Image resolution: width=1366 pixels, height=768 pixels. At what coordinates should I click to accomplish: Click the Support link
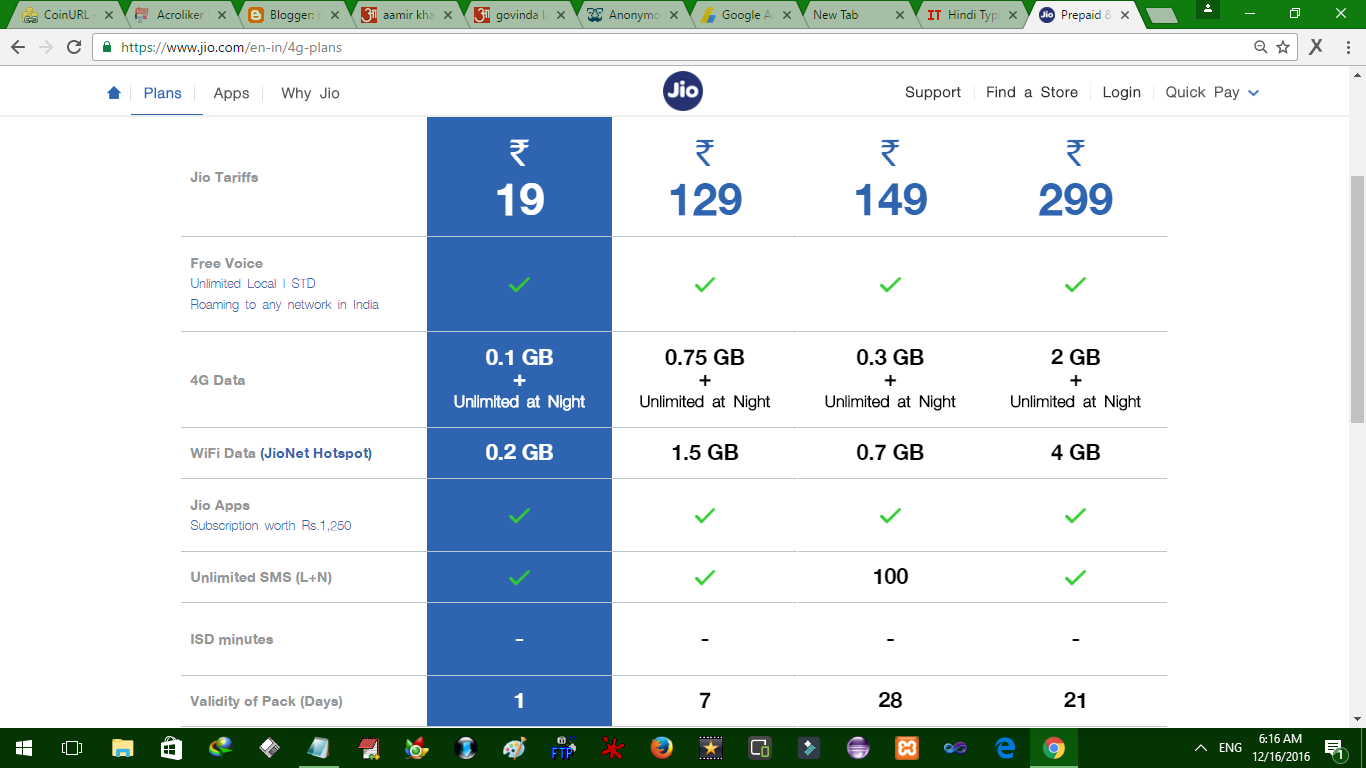point(933,92)
